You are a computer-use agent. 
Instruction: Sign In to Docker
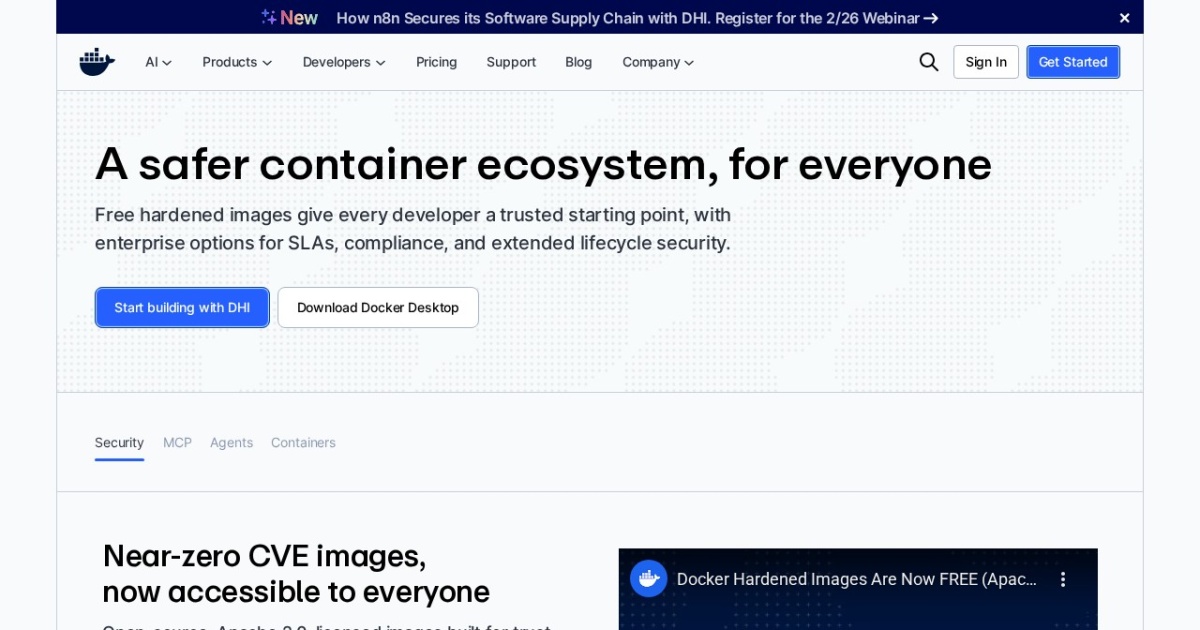point(986,61)
